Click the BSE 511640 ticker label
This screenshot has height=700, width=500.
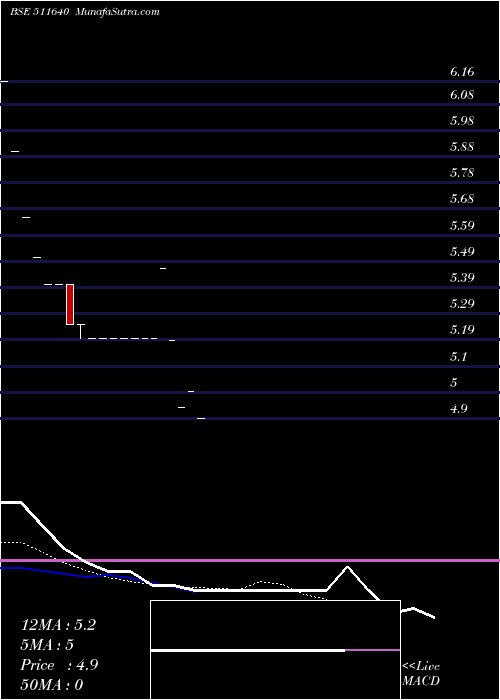(39, 12)
